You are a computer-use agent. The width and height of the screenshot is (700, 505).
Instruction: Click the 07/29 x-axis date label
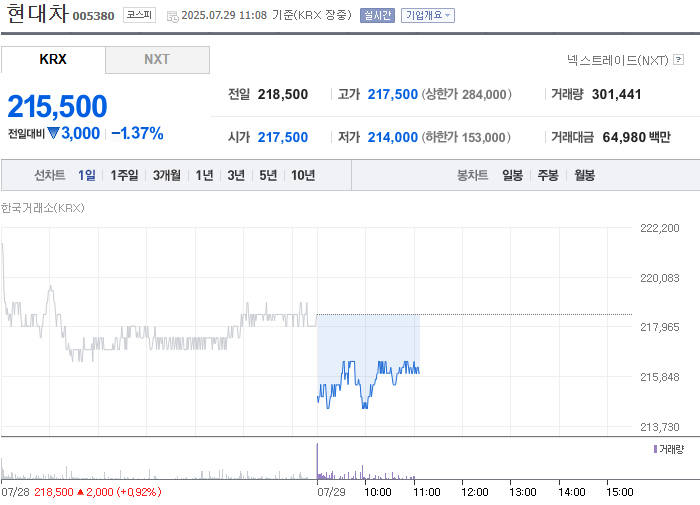[331, 492]
